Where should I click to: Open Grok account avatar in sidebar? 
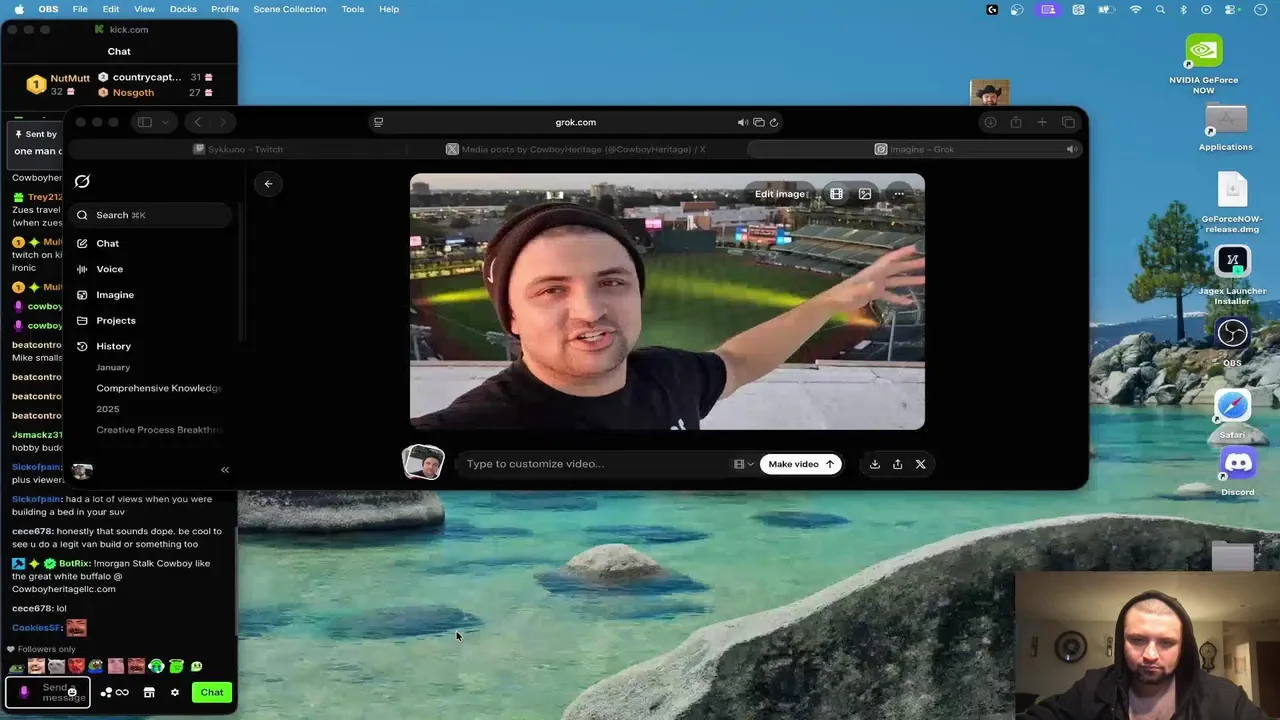click(83, 470)
